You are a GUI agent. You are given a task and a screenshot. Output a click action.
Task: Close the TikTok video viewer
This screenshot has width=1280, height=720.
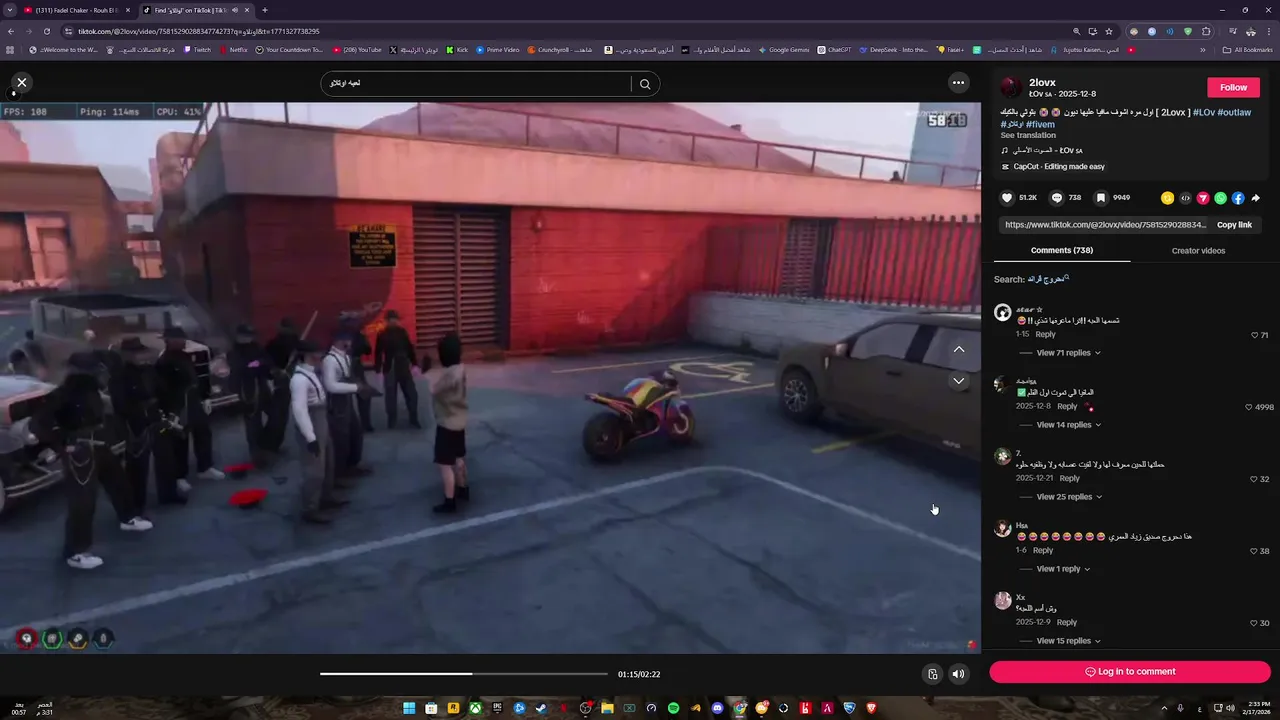point(21,83)
